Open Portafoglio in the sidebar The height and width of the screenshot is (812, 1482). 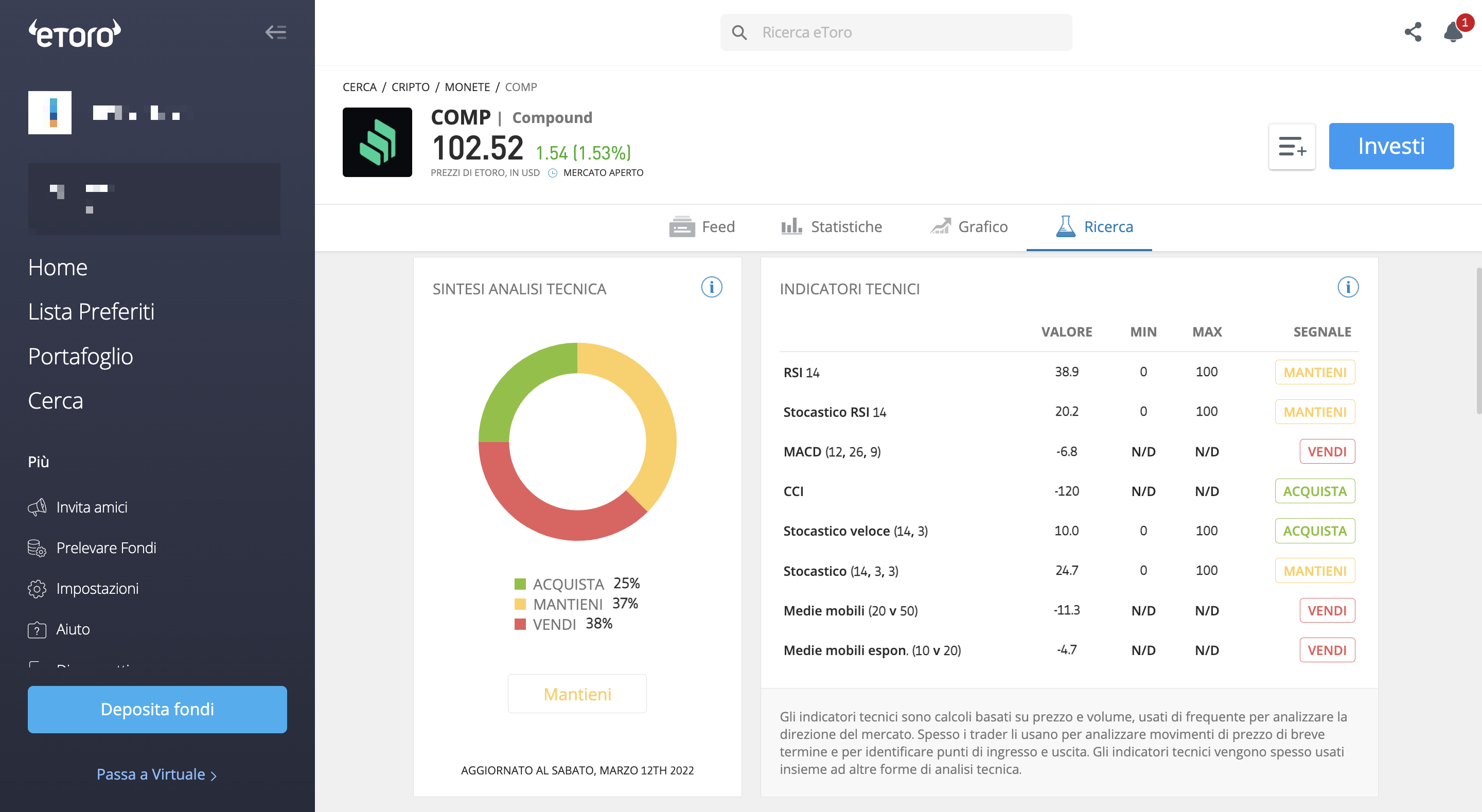[x=81, y=356]
